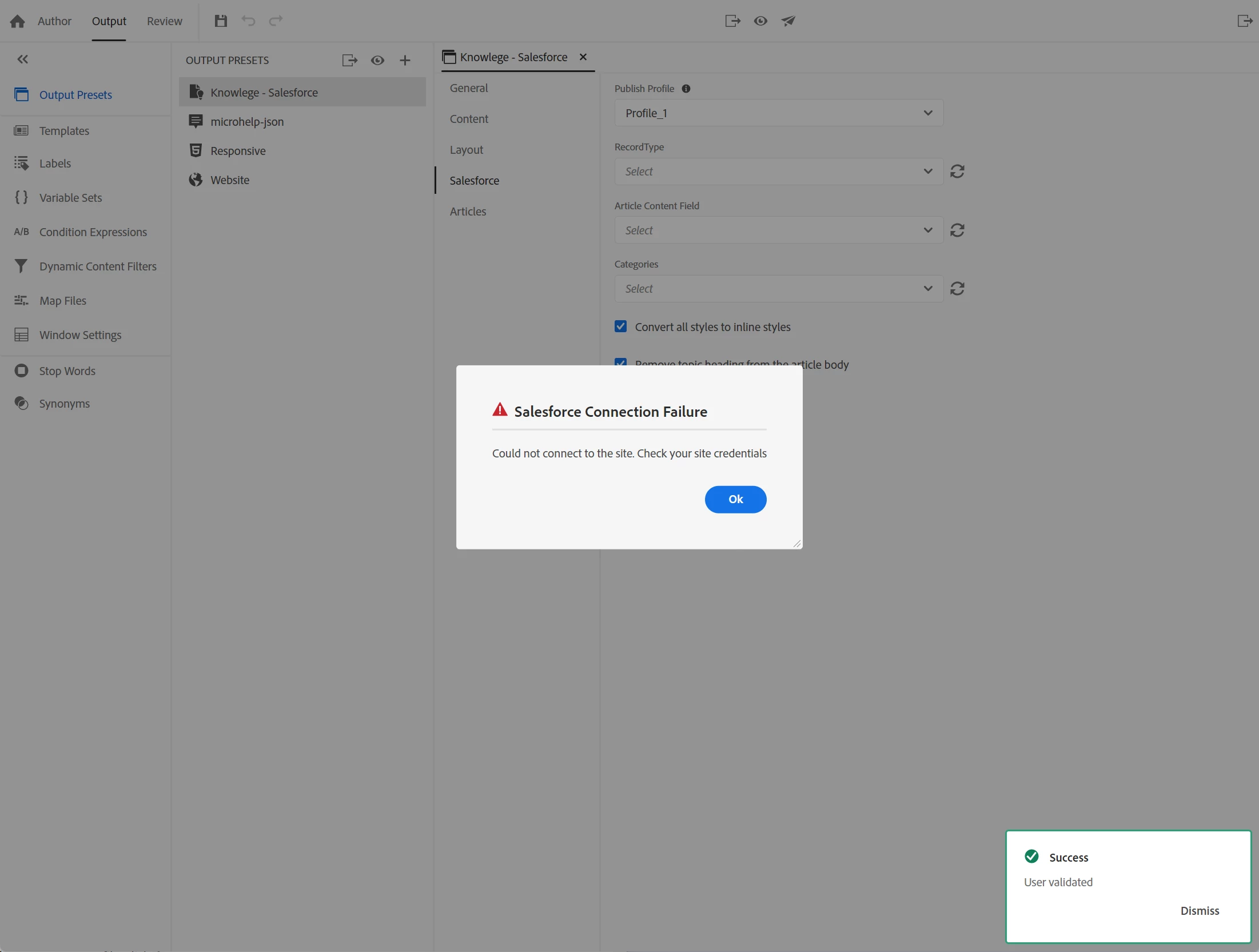
Task: Collapse the left sidebar with double chevron
Action: (22, 59)
